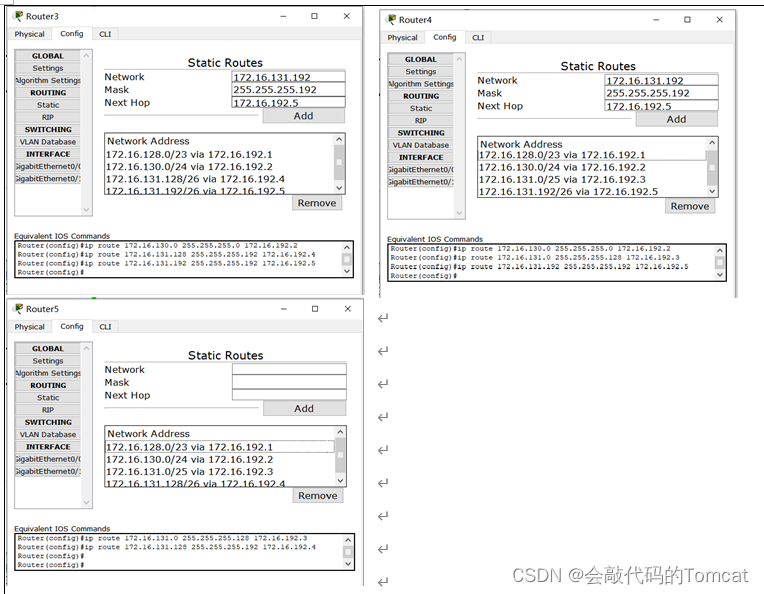This screenshot has height=594, width=764.
Task: Select Static routing in Router5 sidebar
Action: 48,398
